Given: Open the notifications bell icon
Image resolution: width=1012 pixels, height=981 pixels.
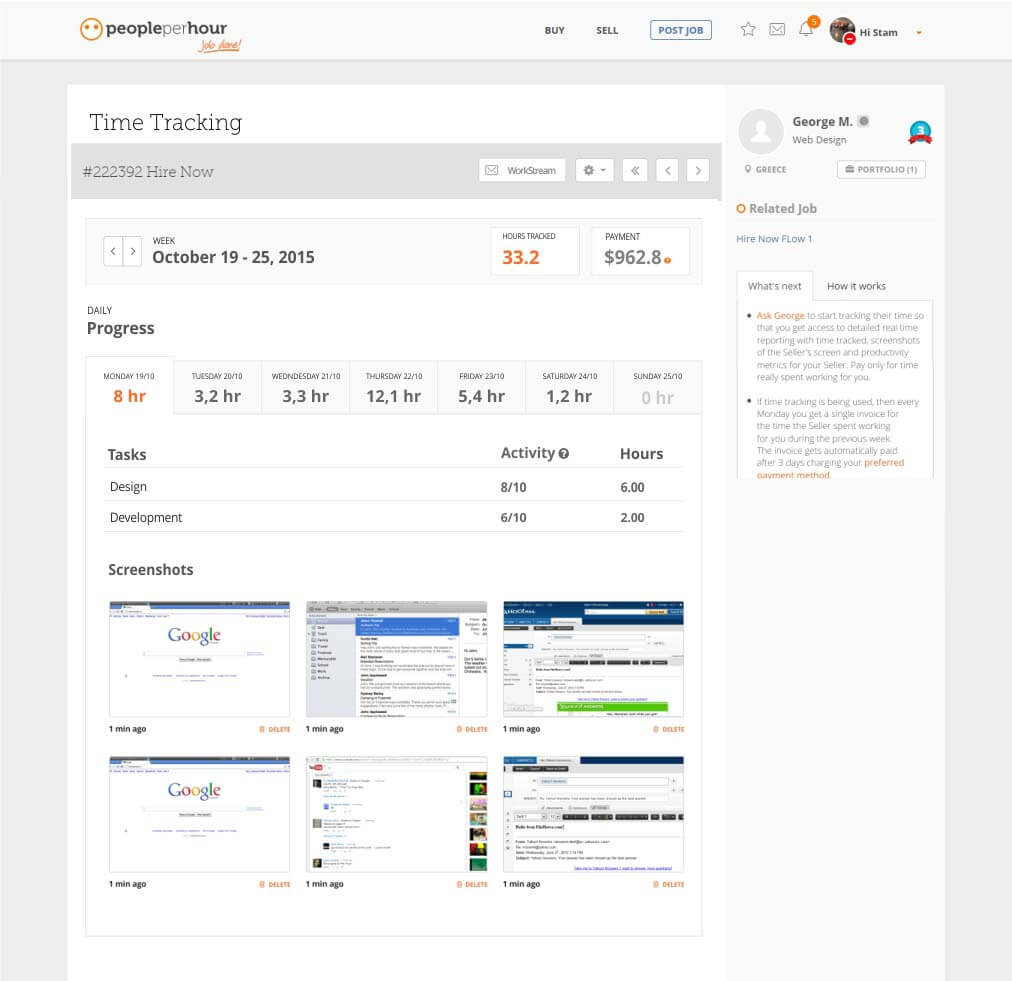Looking at the screenshot, I should (806, 30).
